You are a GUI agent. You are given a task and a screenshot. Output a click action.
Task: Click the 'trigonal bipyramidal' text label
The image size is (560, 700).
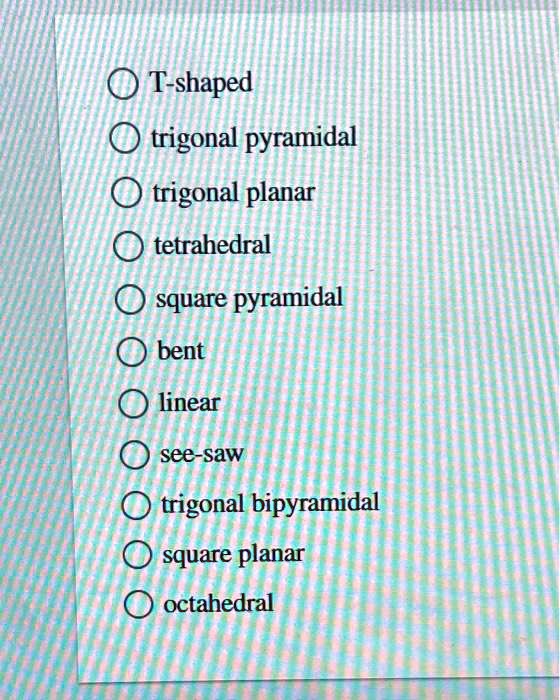point(271,504)
